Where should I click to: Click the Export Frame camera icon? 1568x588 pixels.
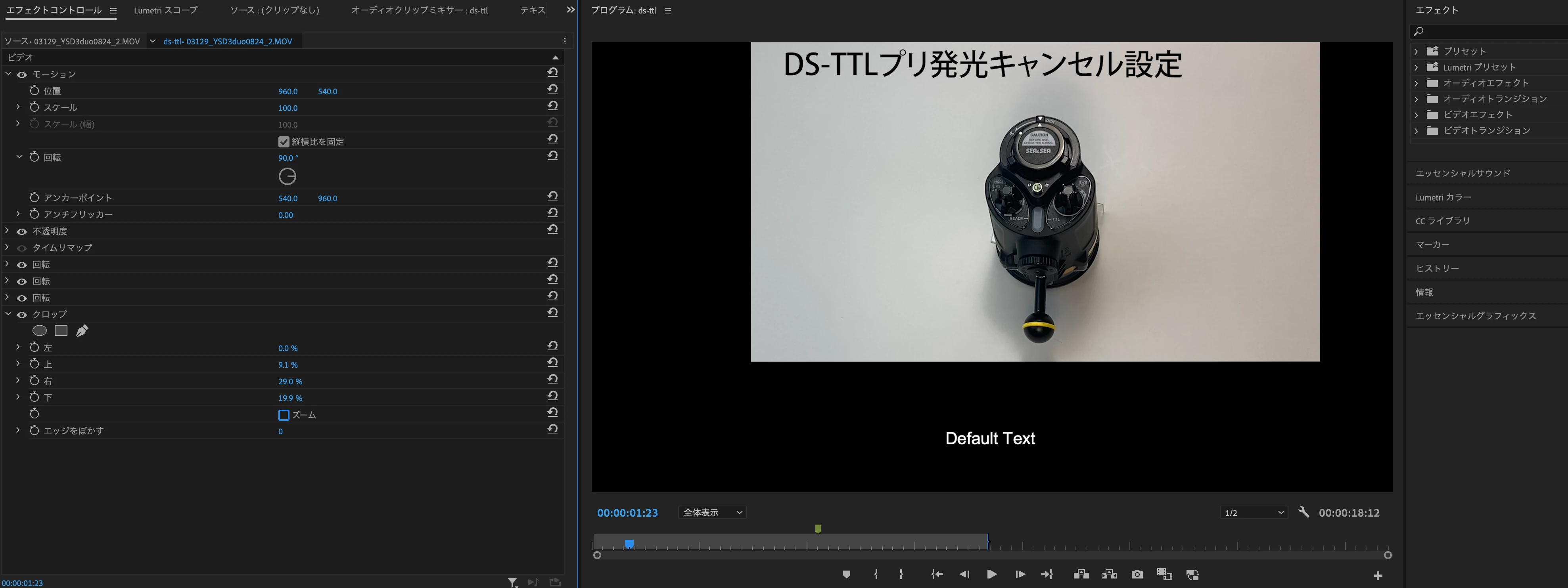tap(1137, 574)
